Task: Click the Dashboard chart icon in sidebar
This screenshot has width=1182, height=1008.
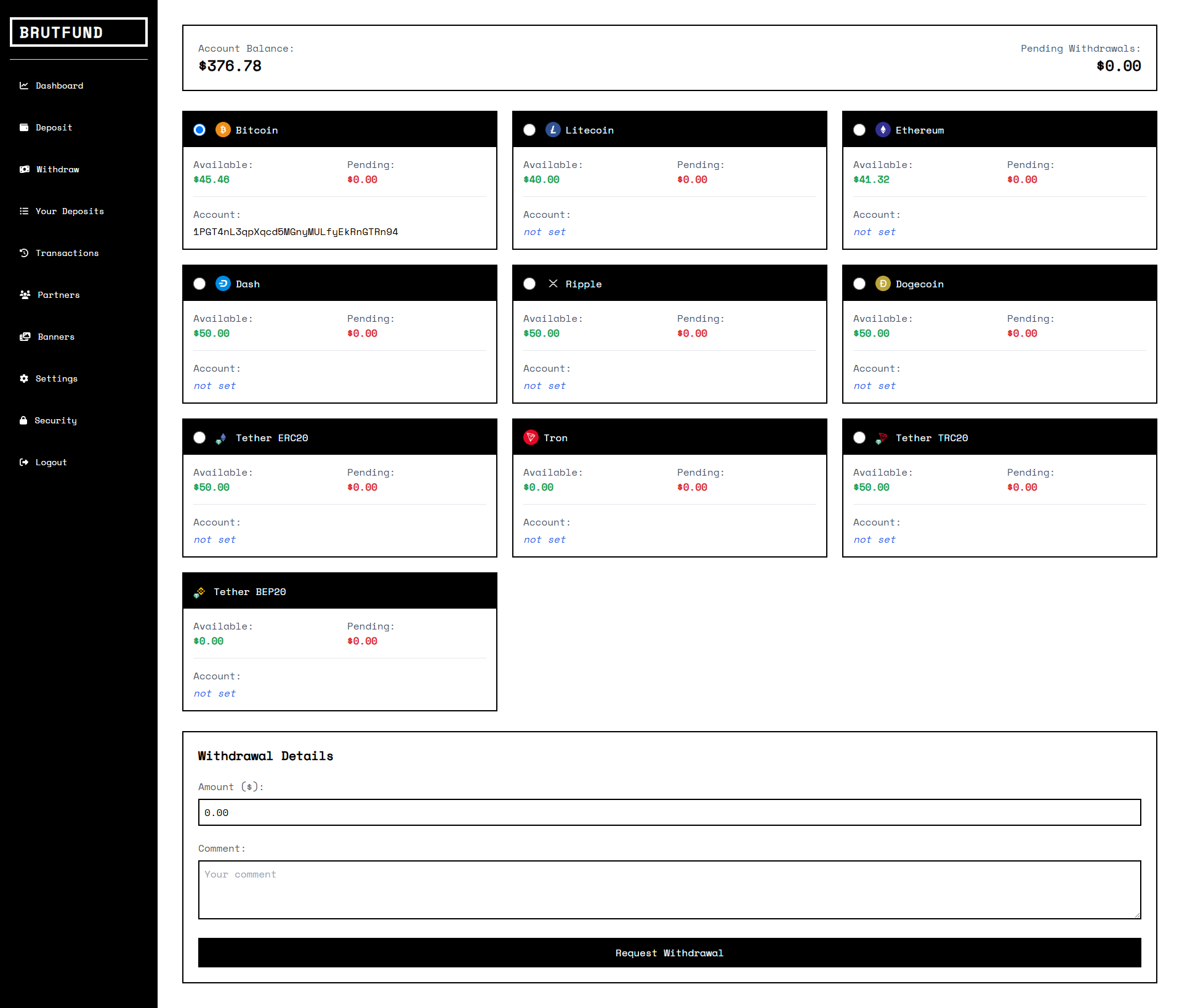Action: [24, 86]
